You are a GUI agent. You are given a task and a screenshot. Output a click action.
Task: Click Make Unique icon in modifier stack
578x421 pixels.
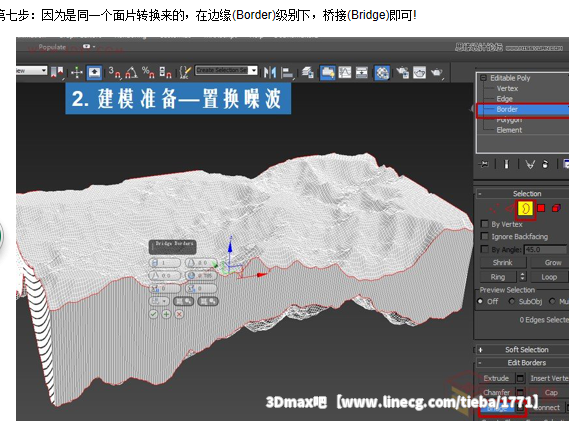coord(530,164)
